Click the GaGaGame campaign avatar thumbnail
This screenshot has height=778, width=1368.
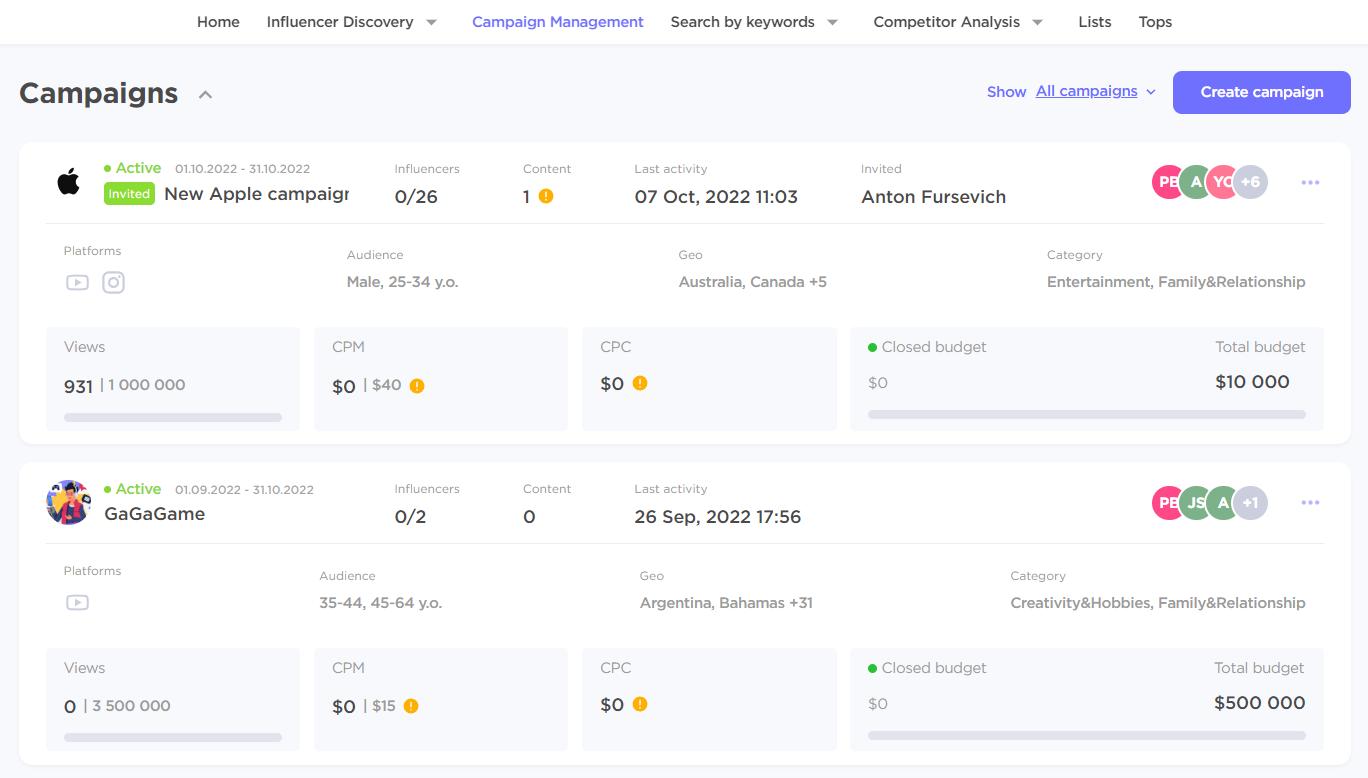[69, 502]
